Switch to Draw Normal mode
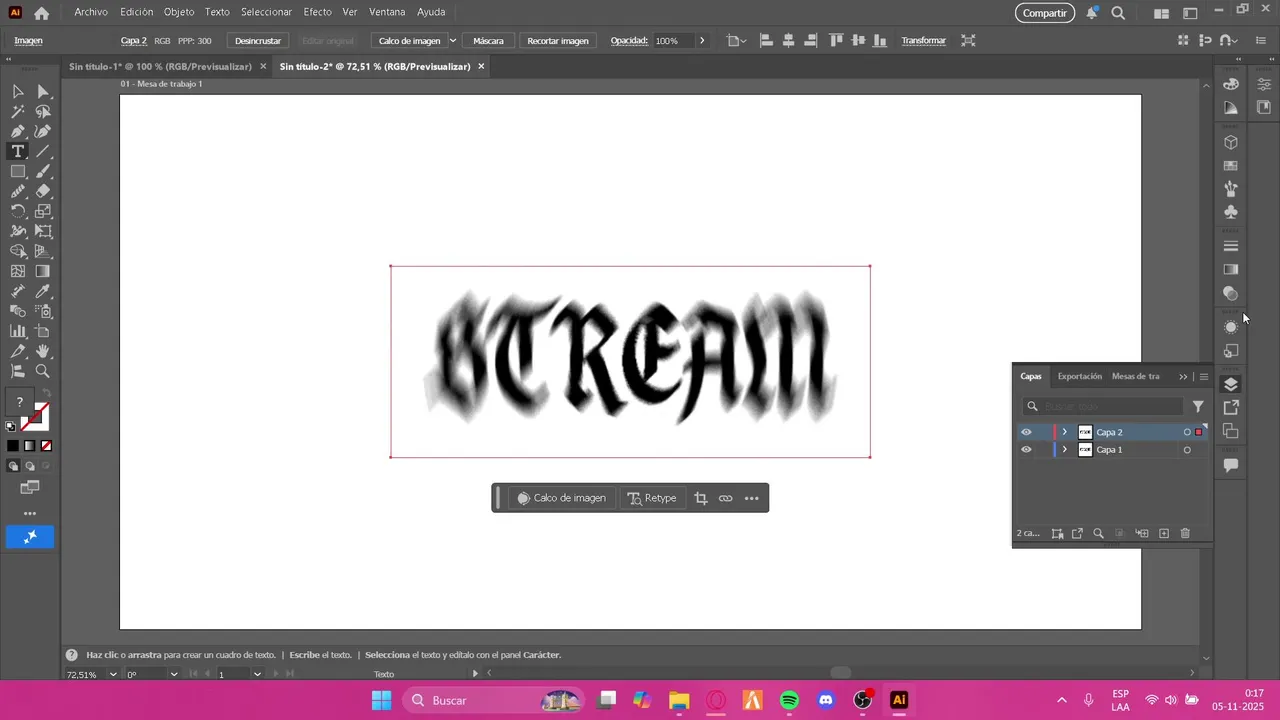Viewport: 1280px width, 720px height. tap(13, 466)
